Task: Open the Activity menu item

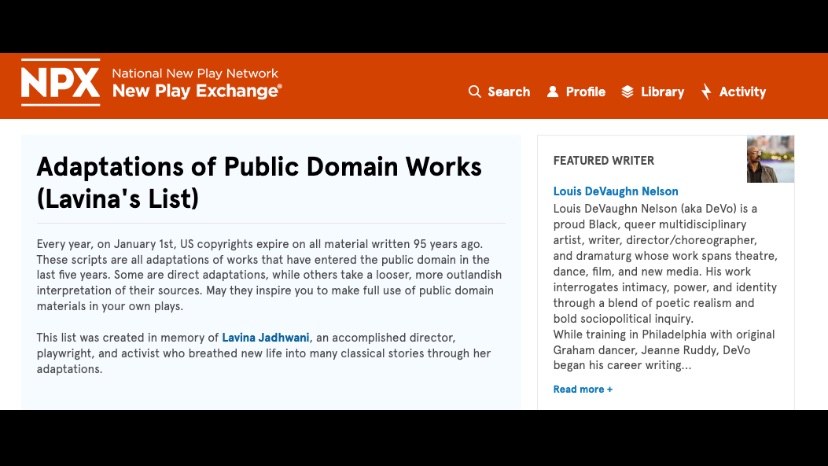Action: (x=733, y=92)
